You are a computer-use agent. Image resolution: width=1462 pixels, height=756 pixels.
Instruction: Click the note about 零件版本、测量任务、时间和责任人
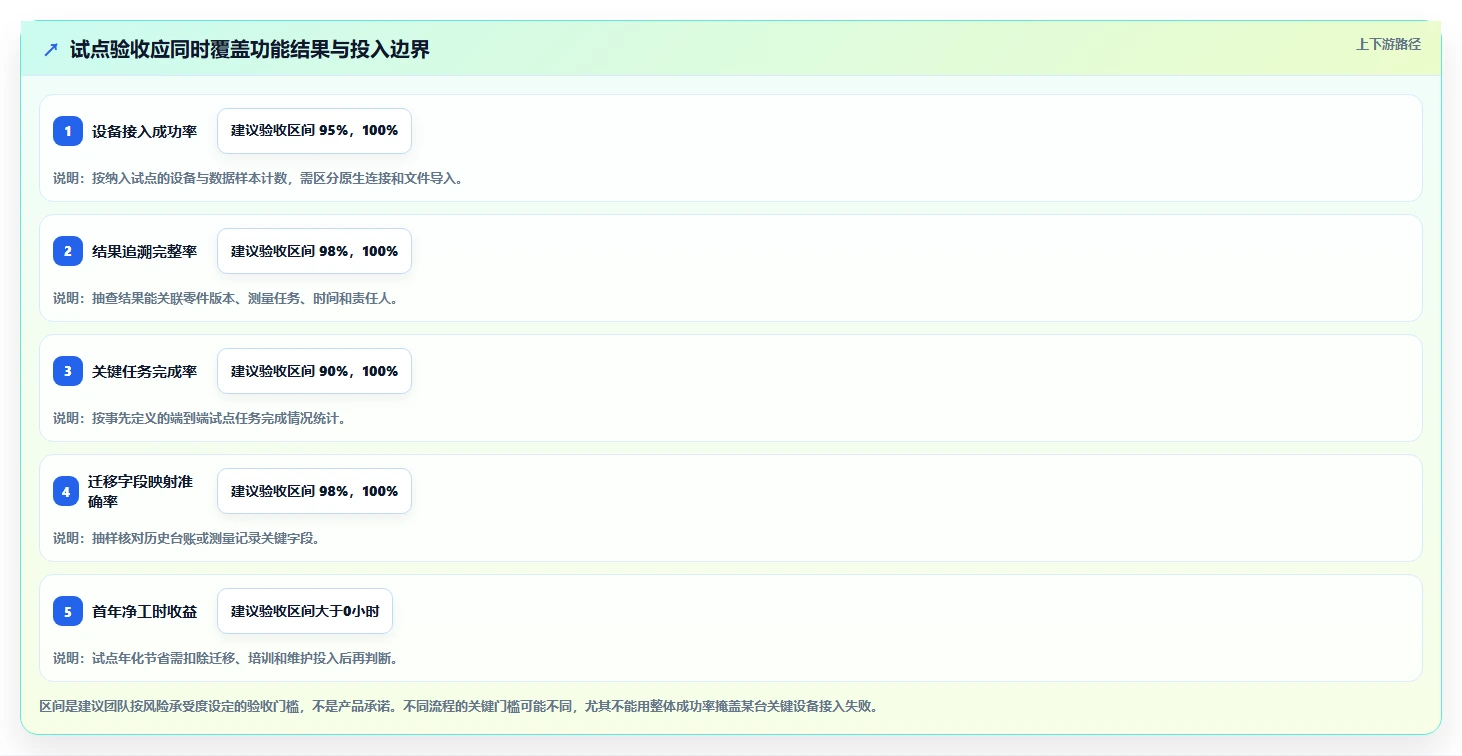tap(228, 298)
